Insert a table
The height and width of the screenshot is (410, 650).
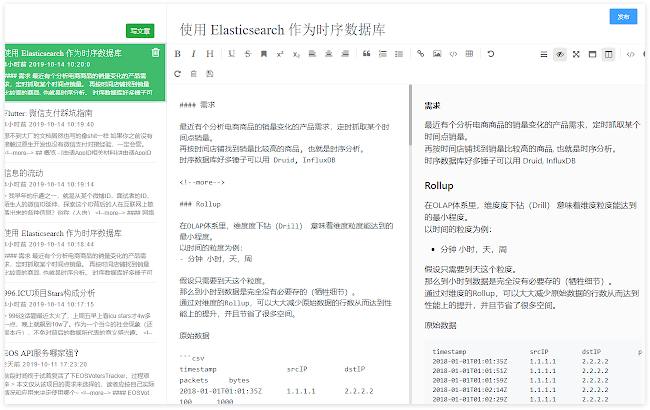[x=469, y=54]
